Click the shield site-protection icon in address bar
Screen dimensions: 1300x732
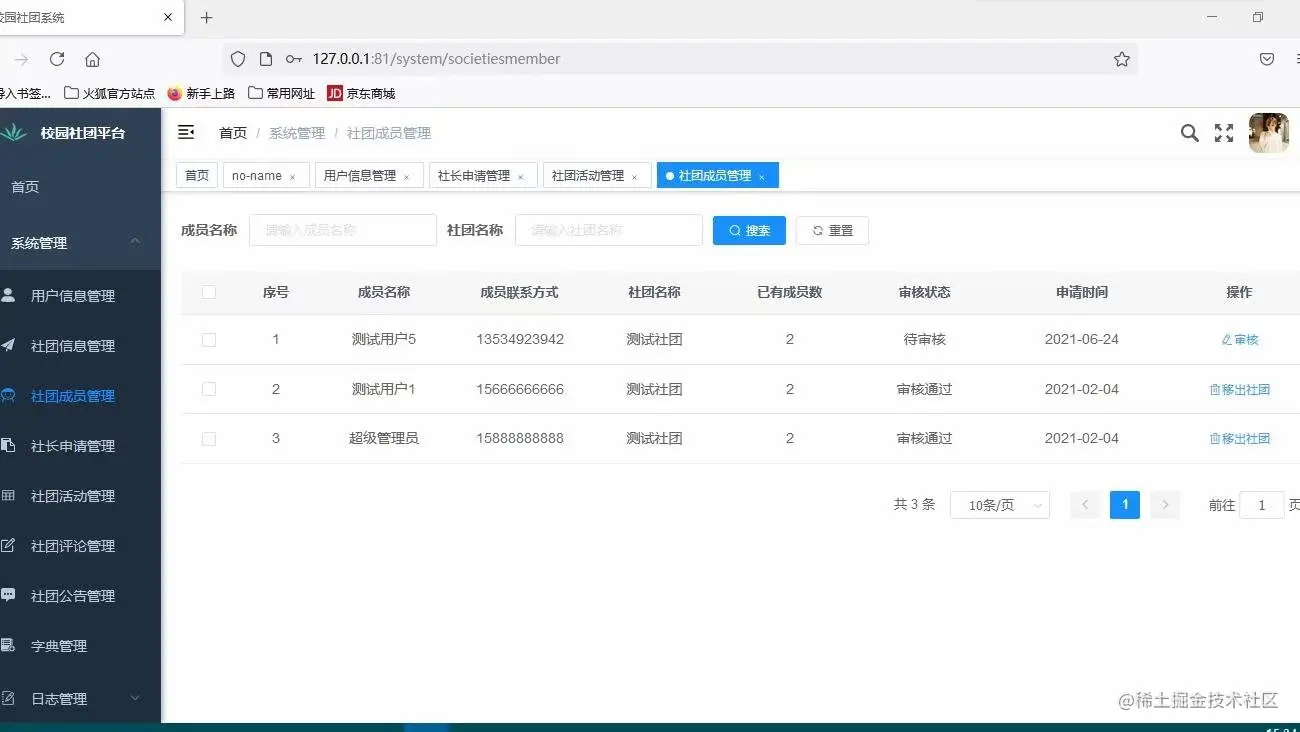point(238,59)
